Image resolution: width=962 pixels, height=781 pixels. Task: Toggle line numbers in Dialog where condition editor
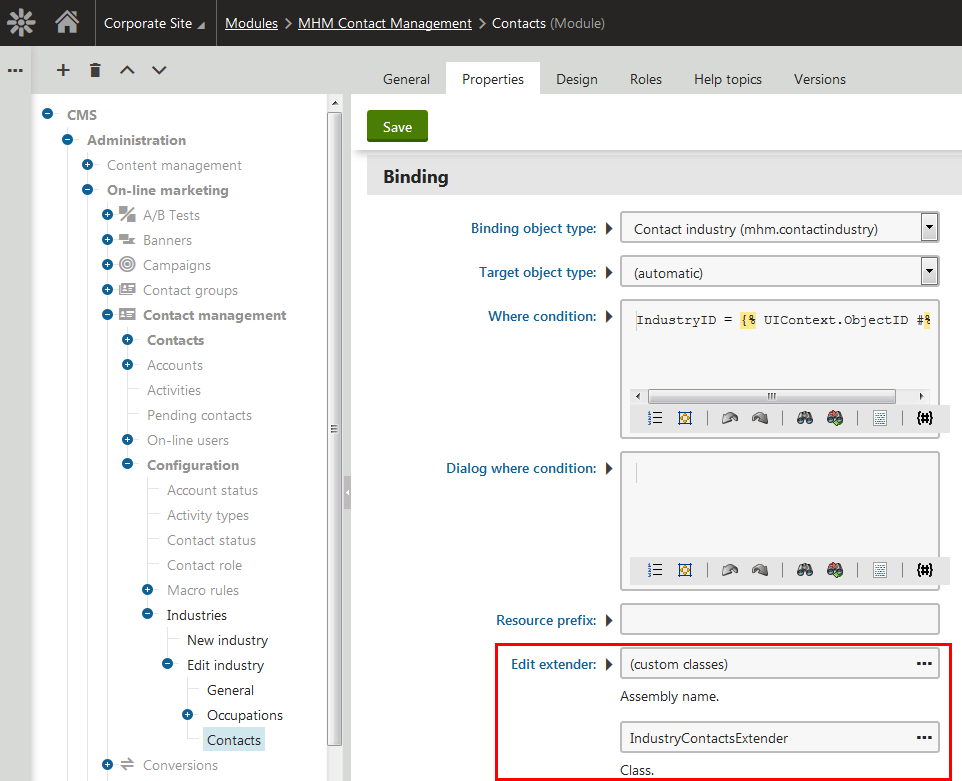[655, 570]
